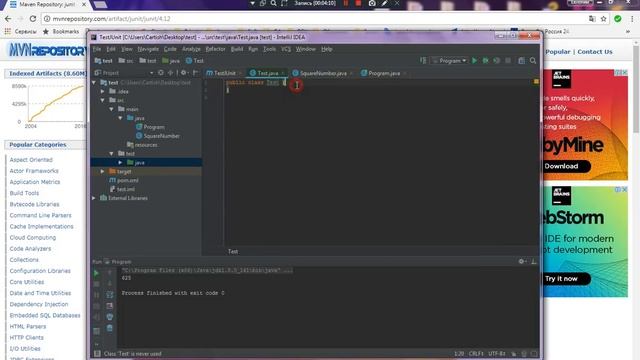Hide Project panel icon in header
This screenshot has height=360, width=640.
pyautogui.click(x=196, y=73)
